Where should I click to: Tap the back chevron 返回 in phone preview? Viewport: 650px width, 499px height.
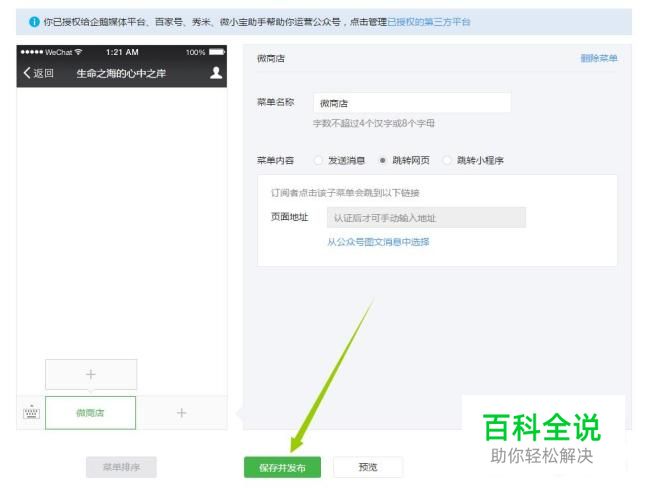click(38, 73)
